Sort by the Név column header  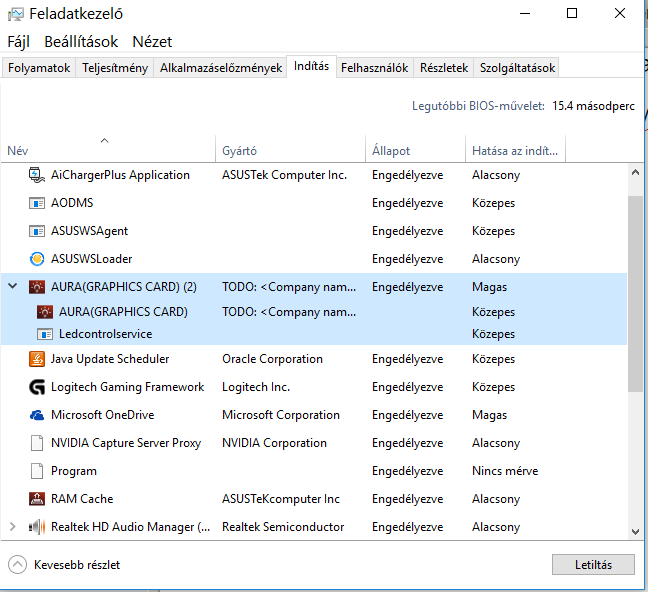[x=107, y=149]
